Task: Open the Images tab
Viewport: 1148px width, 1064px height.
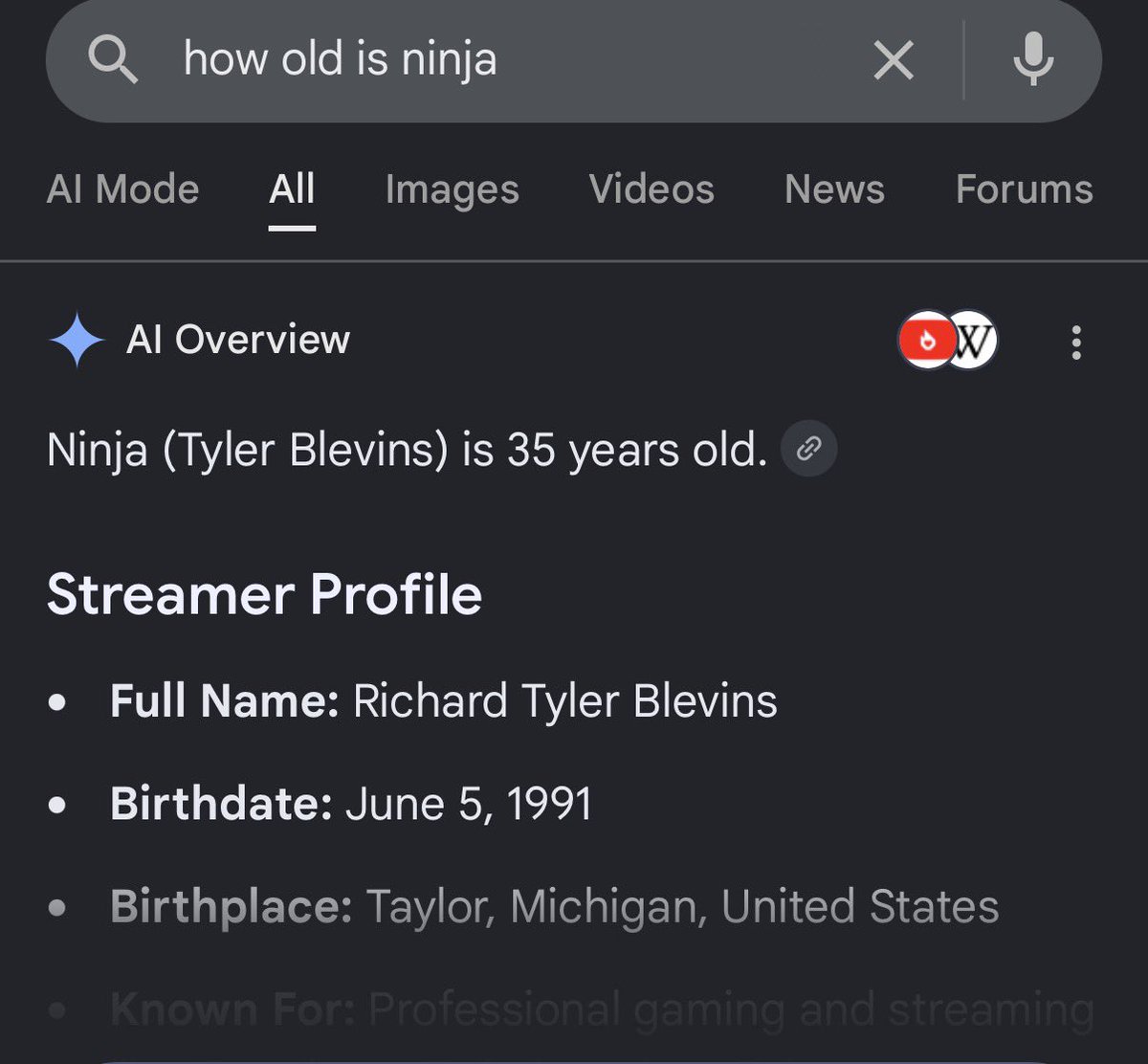Action: click(452, 189)
